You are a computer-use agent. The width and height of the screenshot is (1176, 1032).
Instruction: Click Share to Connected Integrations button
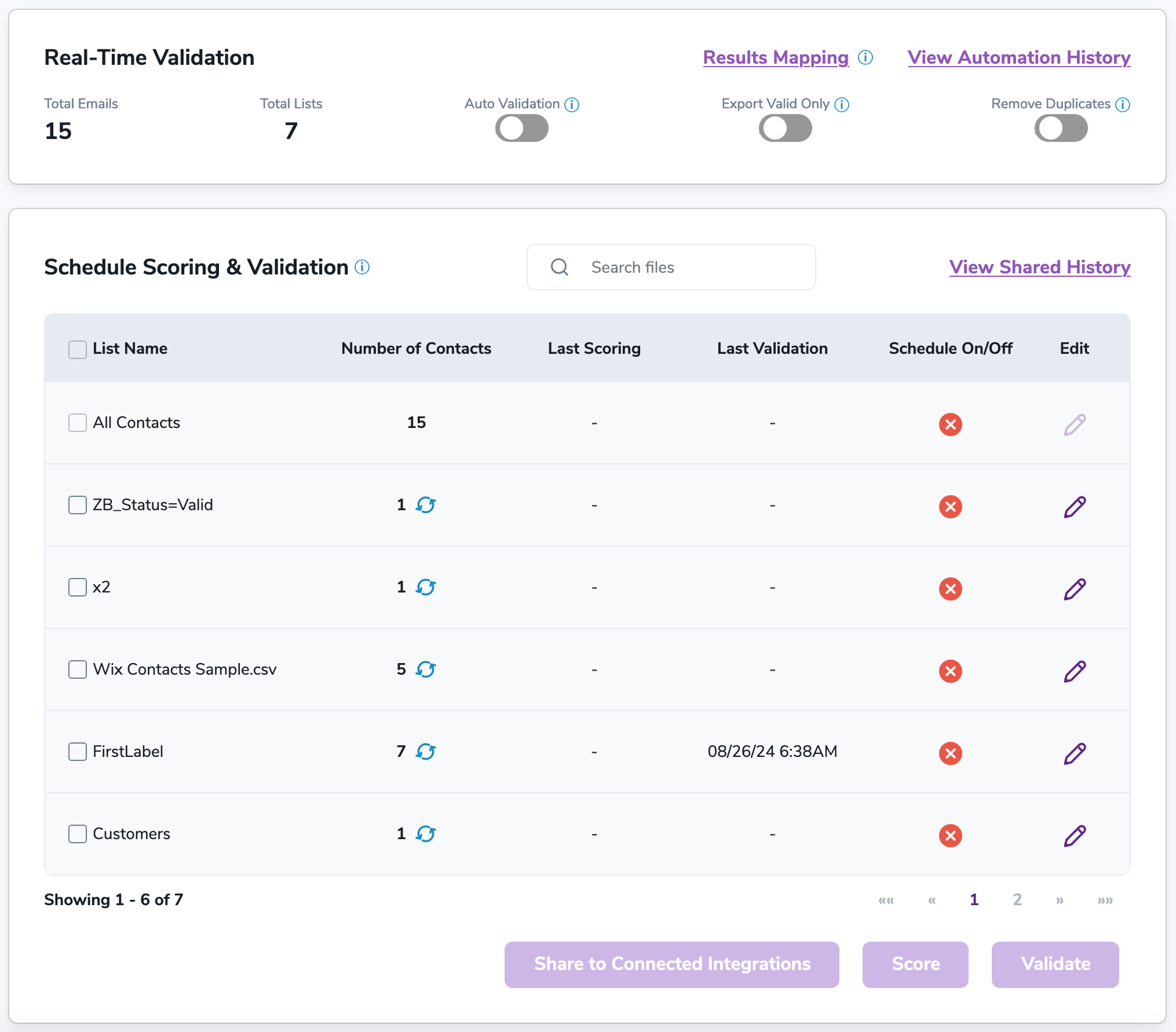click(672, 964)
